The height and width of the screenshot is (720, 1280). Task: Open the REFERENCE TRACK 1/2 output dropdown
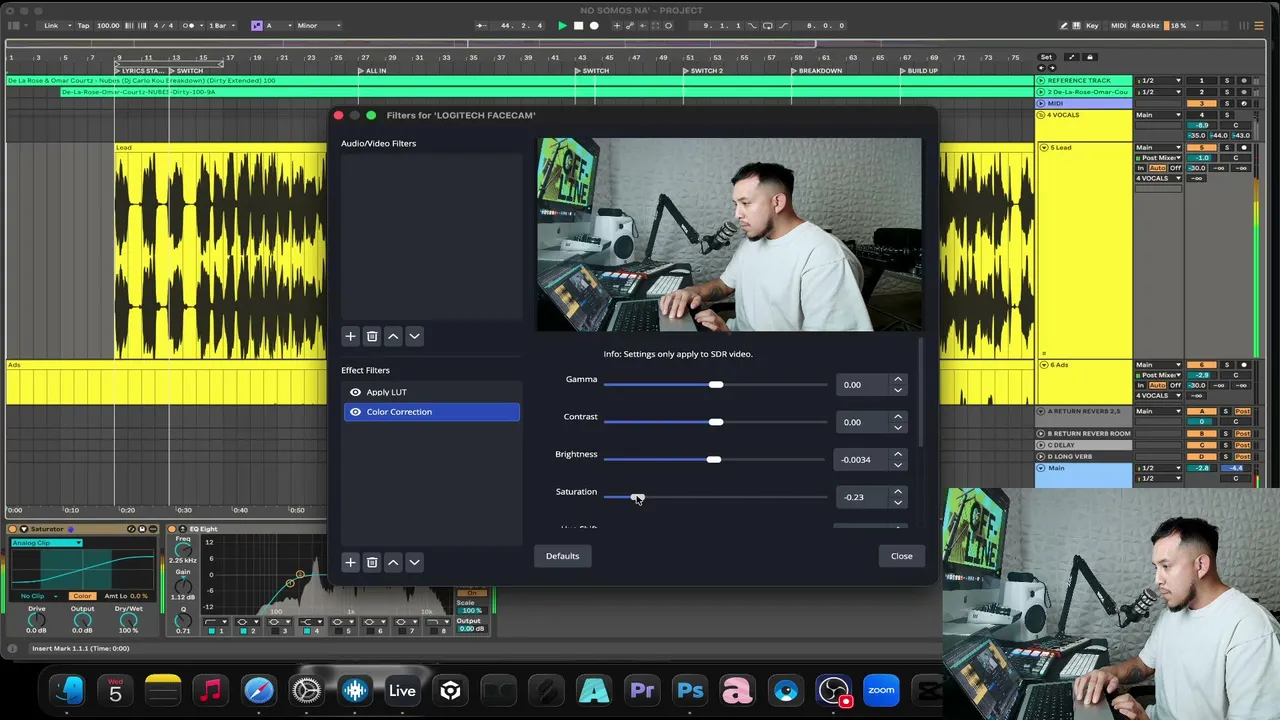[1160, 80]
